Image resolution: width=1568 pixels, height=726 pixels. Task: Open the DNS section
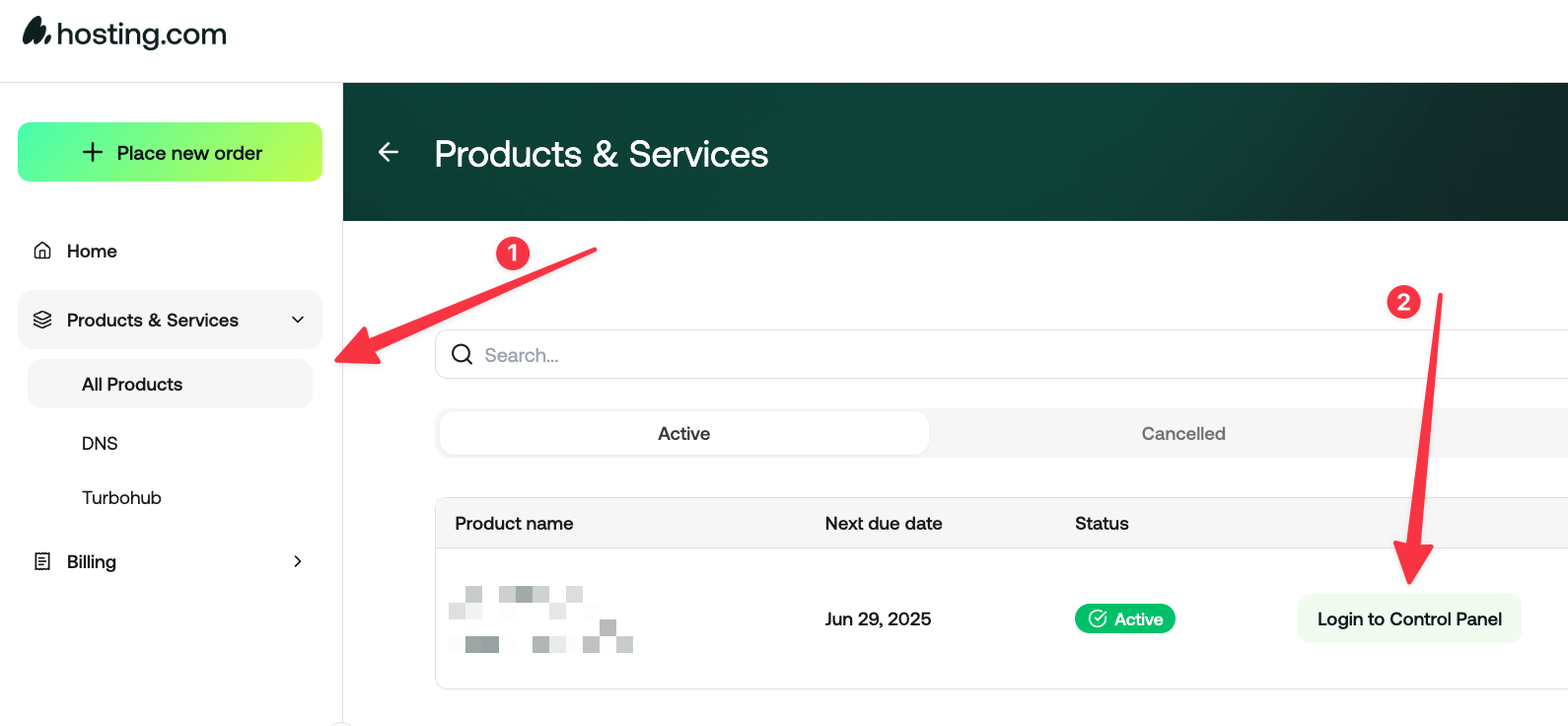coord(100,444)
